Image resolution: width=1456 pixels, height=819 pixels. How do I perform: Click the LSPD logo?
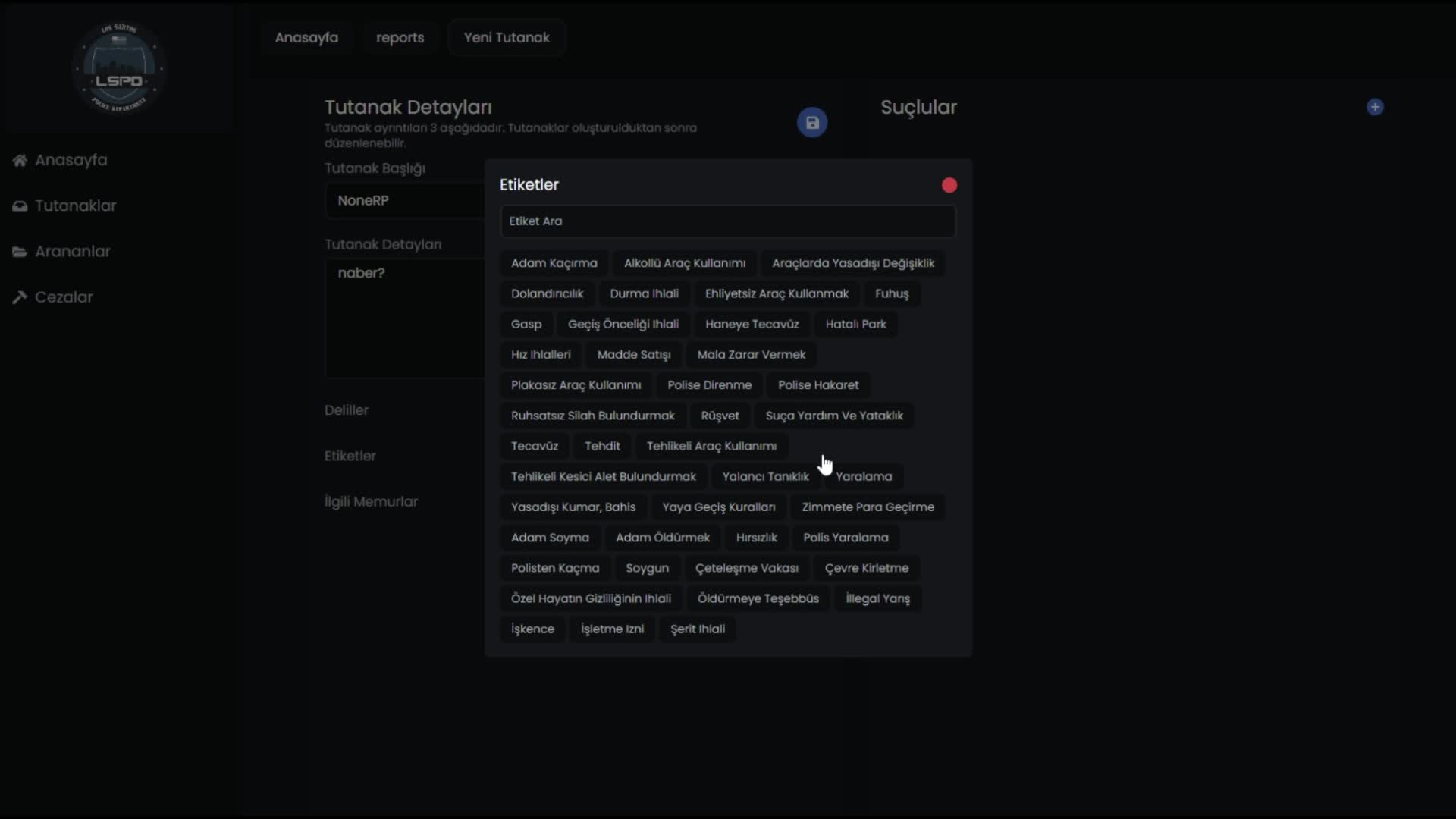(119, 68)
